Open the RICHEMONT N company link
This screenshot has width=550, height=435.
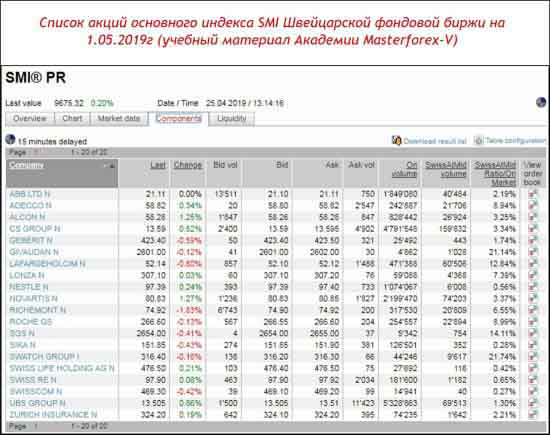click(38, 310)
